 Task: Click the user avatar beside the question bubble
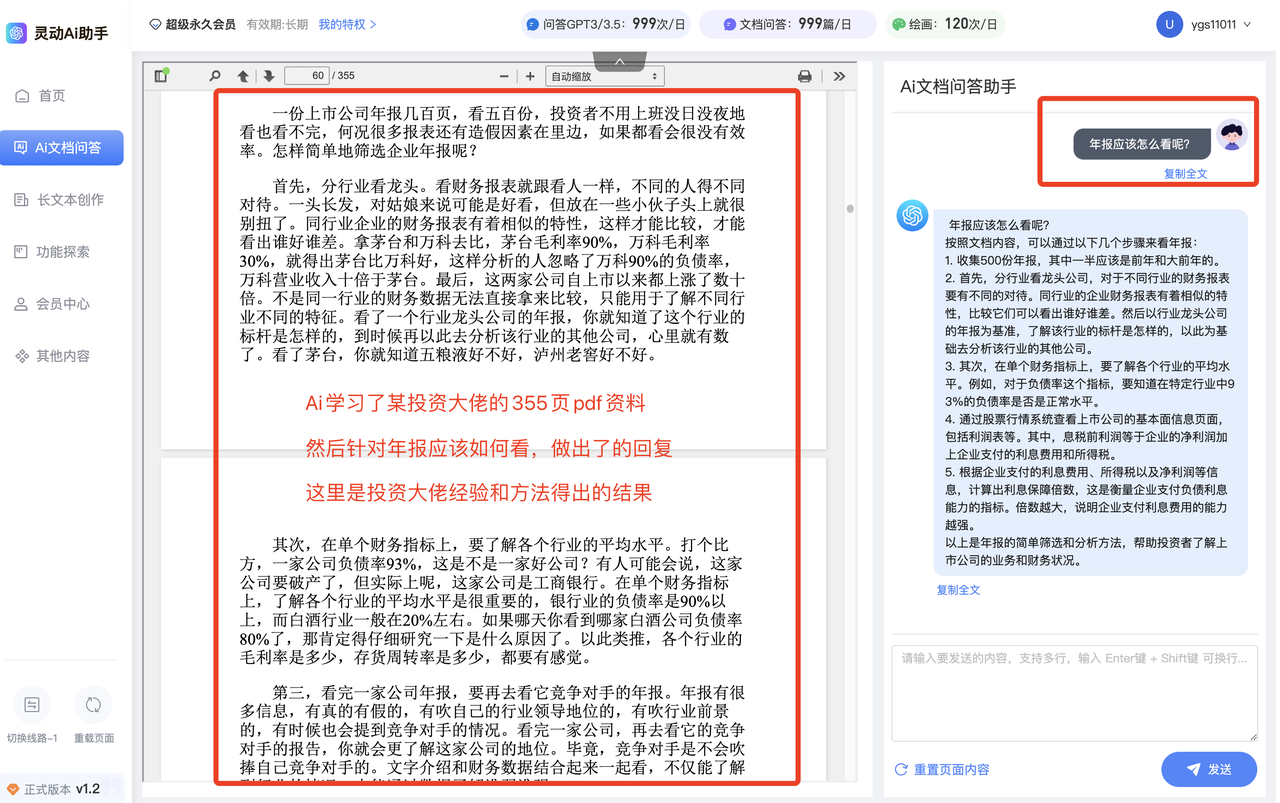pos(1232,135)
